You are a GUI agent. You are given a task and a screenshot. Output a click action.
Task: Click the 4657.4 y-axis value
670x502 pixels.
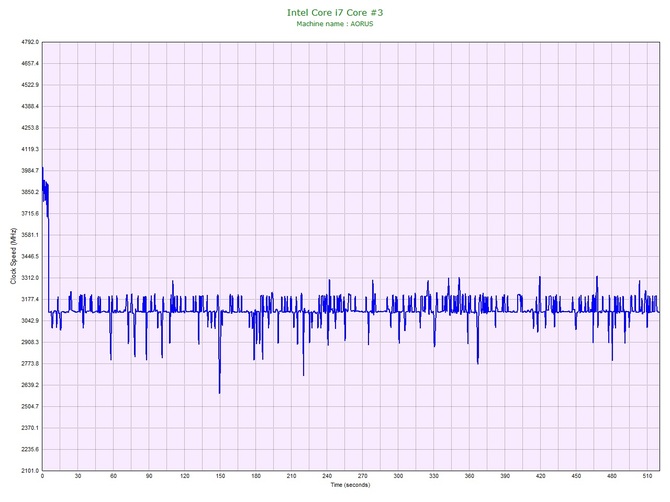point(30,64)
